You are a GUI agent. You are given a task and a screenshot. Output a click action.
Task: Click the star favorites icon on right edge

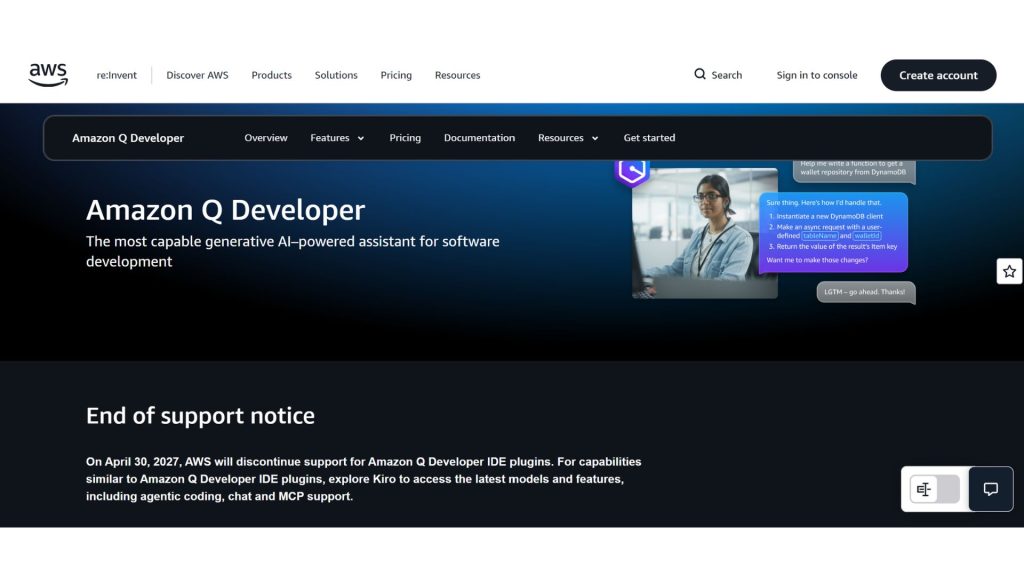(x=1009, y=271)
